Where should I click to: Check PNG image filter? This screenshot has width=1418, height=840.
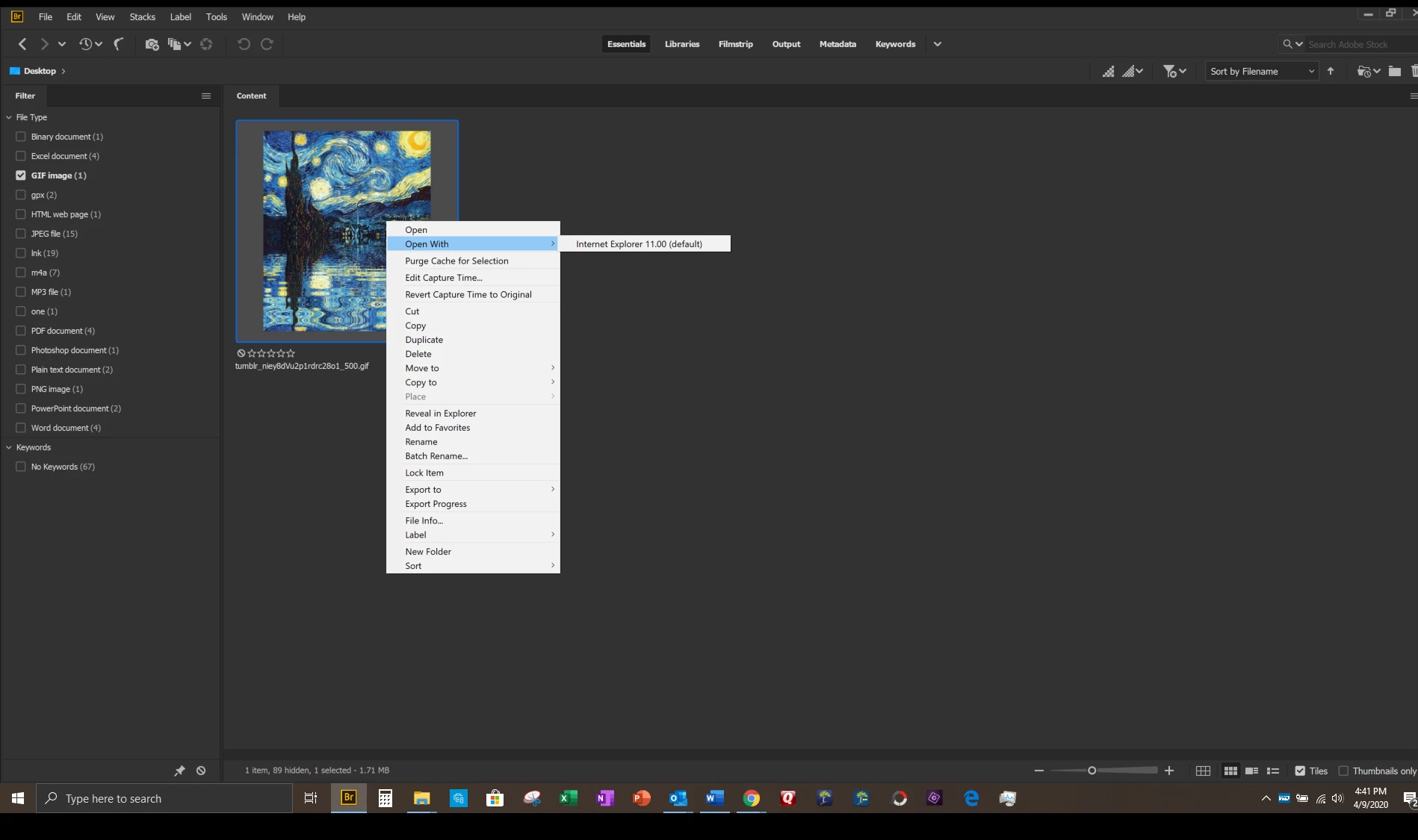coord(21,389)
